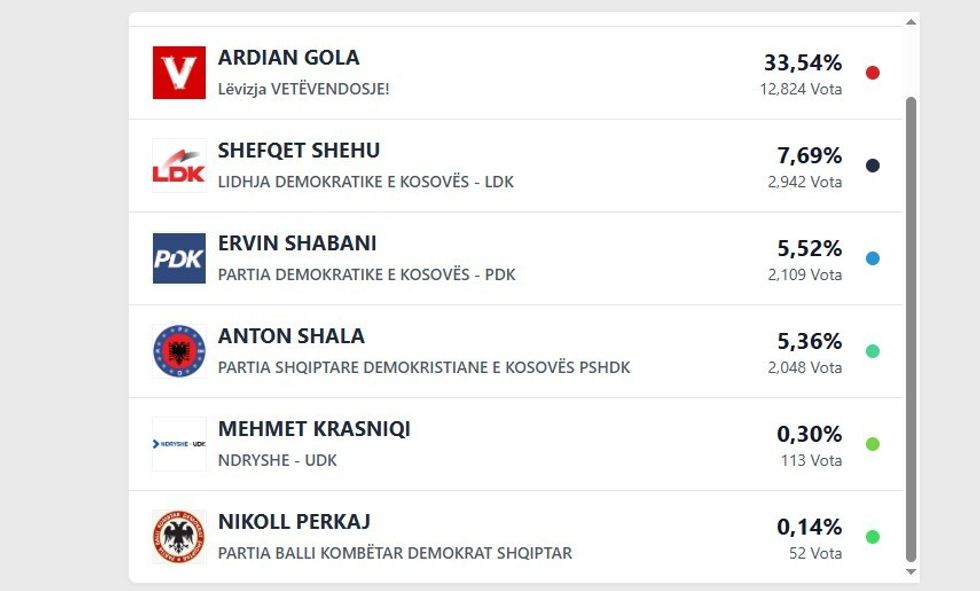
Task: Click the blue PDK party logo
Action: (x=179, y=259)
